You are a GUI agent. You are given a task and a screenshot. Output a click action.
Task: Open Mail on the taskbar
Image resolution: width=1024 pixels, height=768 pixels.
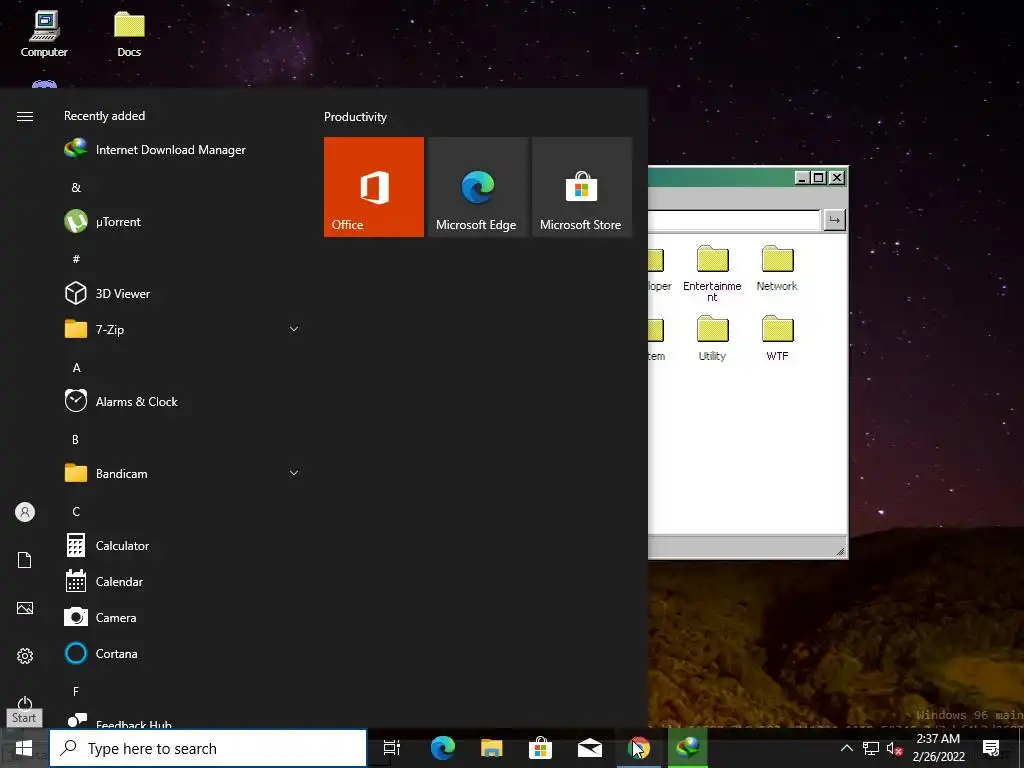pos(590,748)
